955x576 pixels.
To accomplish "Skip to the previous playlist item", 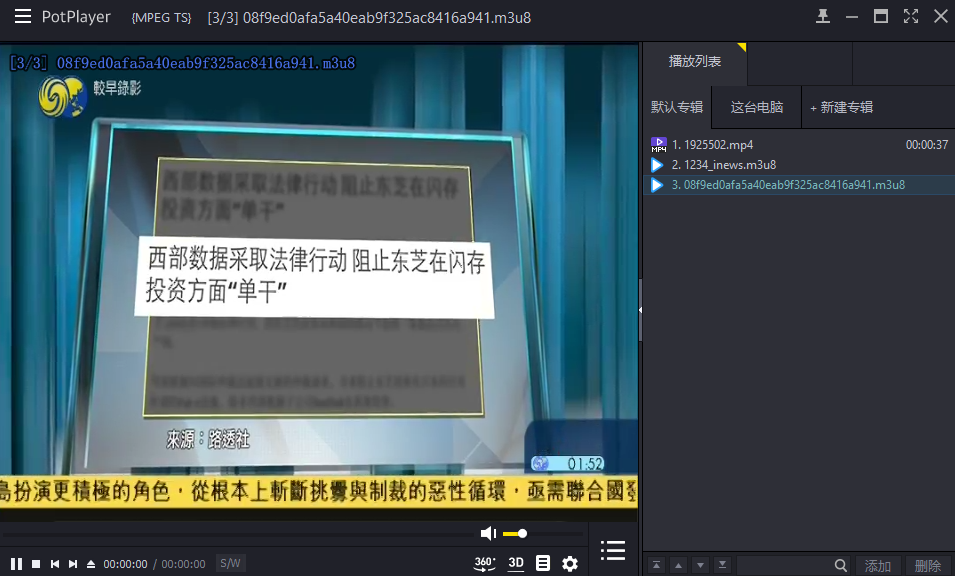I will (x=55, y=564).
